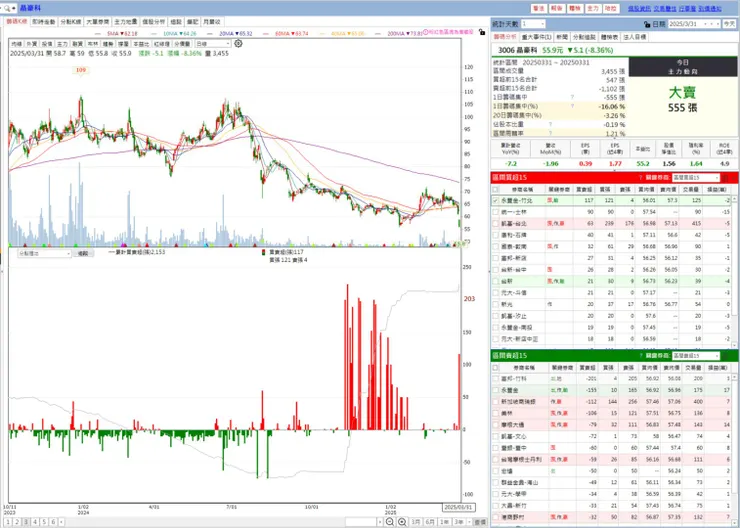The image size is (740, 528).
Task: Click page button 3 below the chart
Action: 26,522
